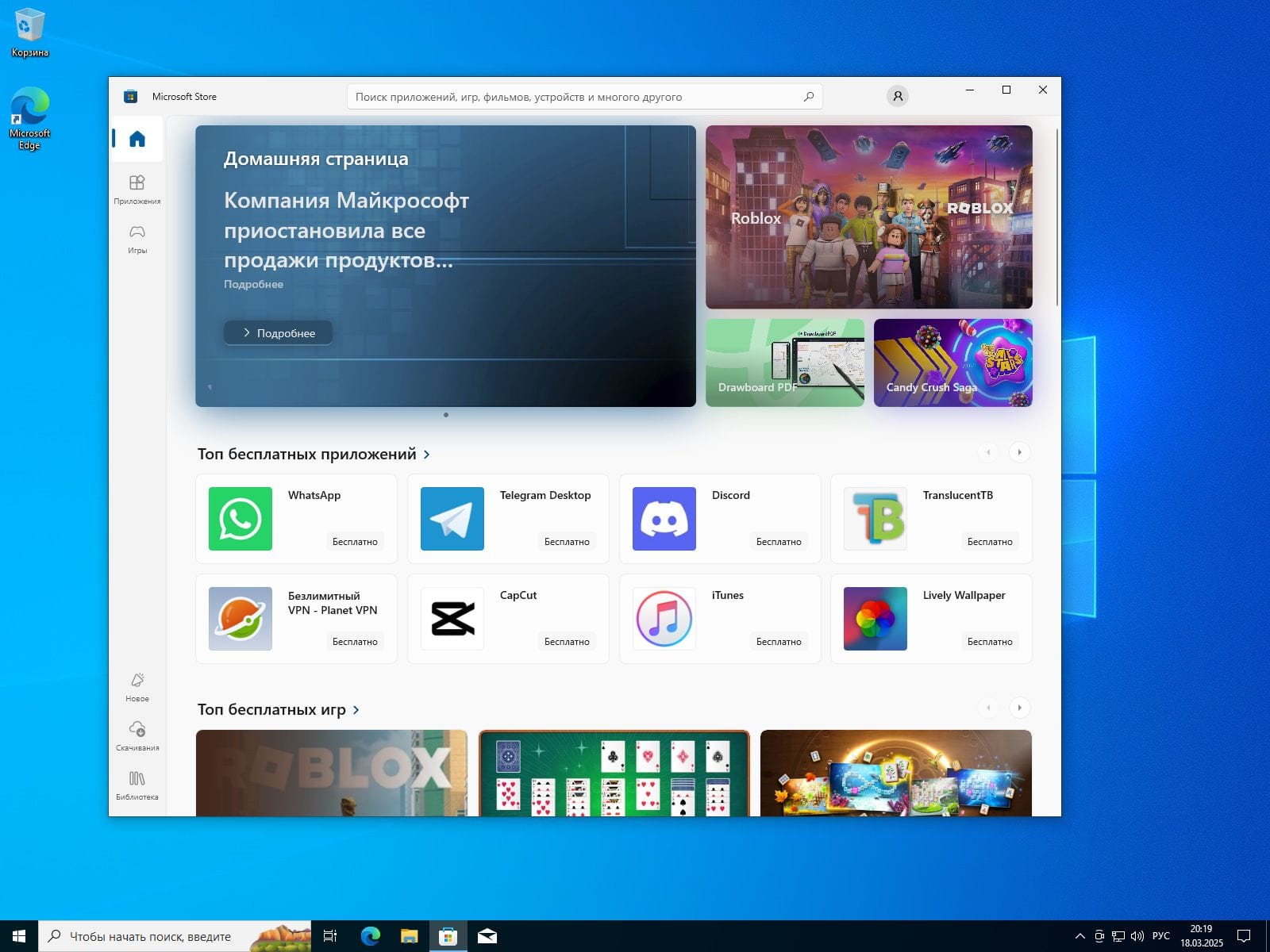This screenshot has height=952, width=1270.
Task: Expand Топ бесплатных приложений section chevron
Action: [427, 455]
